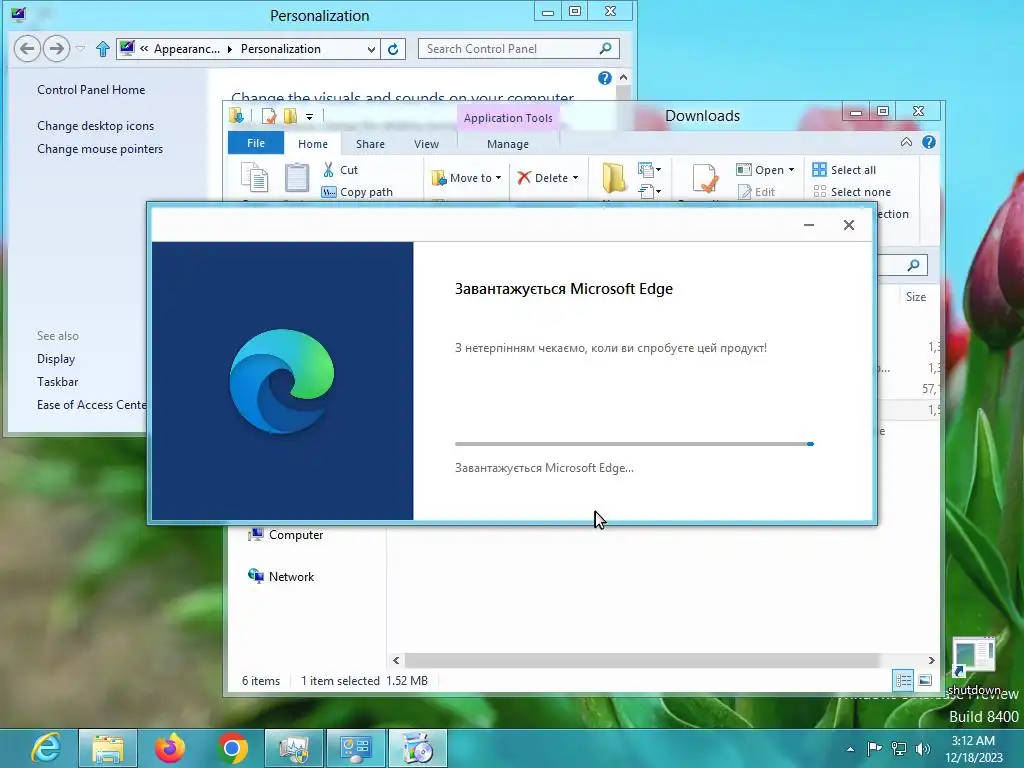Switch Downloads to large icons view
Image resolution: width=1024 pixels, height=768 pixels.
point(925,681)
